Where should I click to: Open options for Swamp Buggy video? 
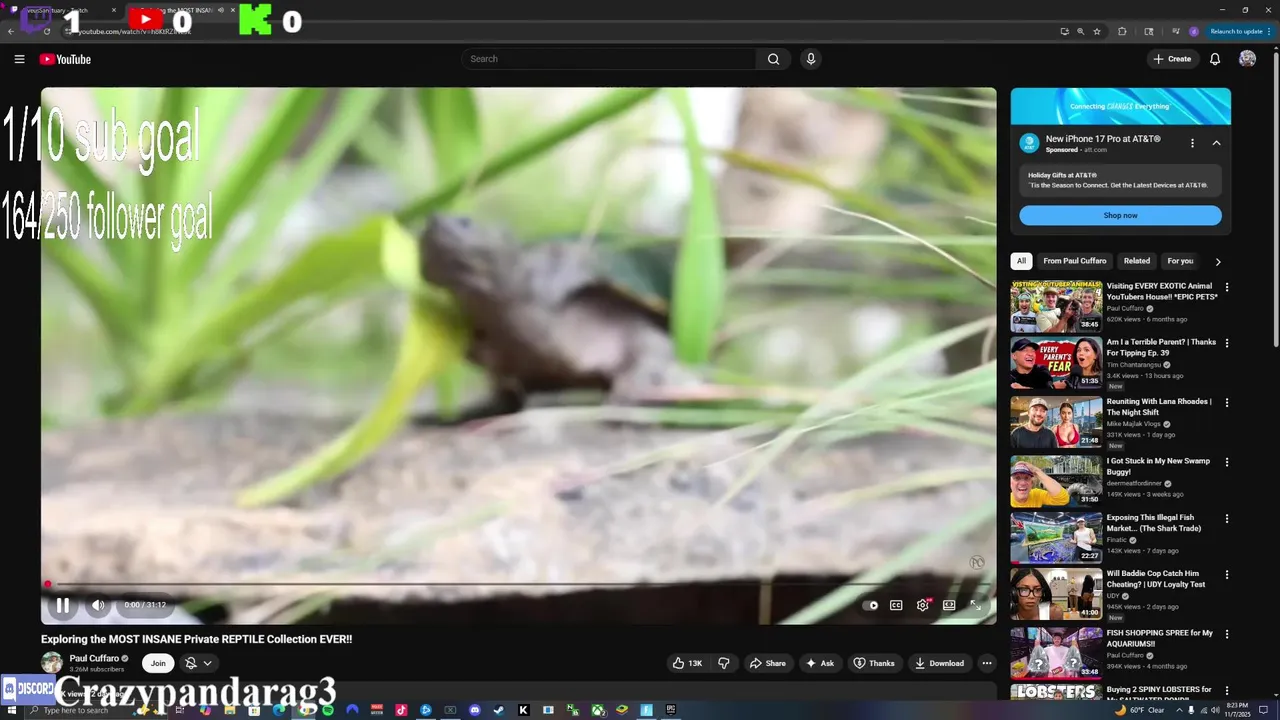pos(1227,462)
